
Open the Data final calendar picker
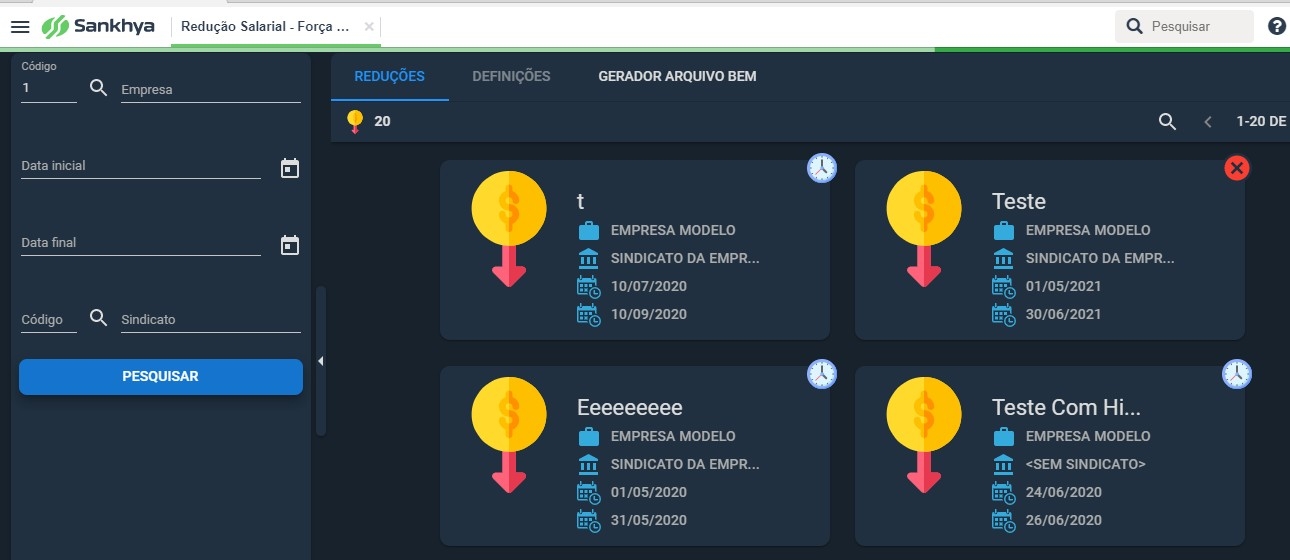[x=290, y=245]
